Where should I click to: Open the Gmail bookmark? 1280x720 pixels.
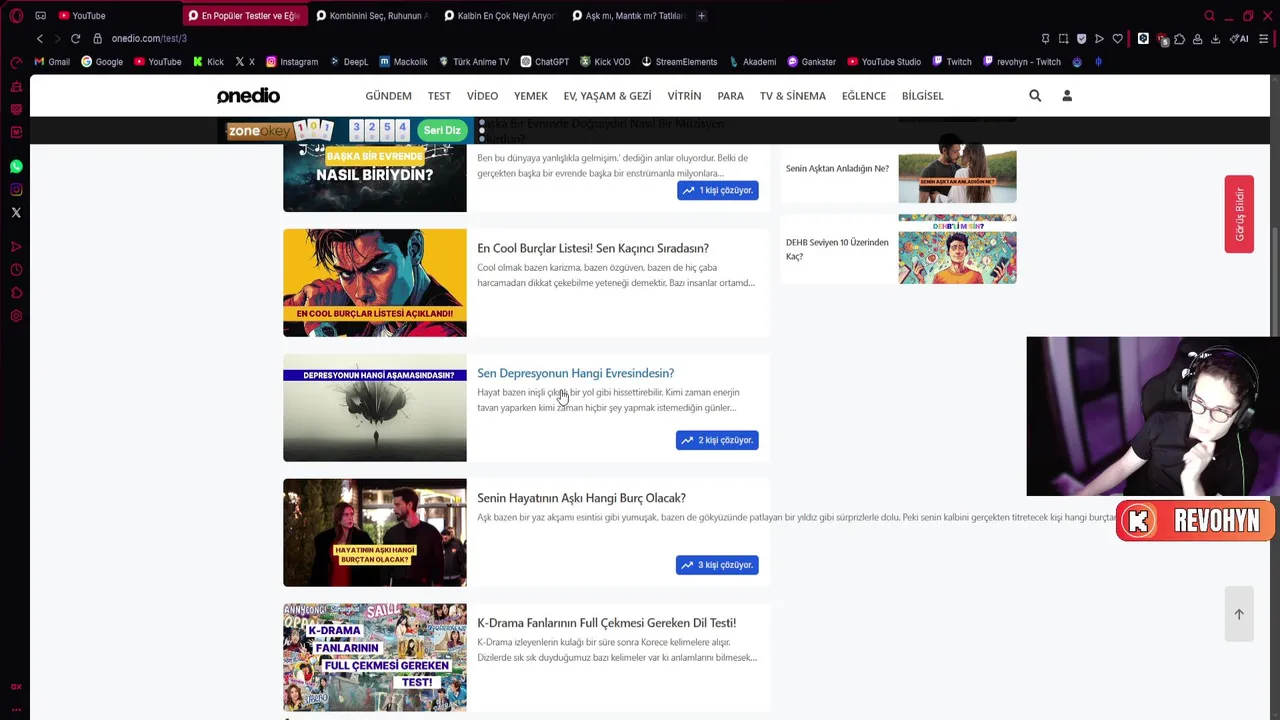coord(52,62)
